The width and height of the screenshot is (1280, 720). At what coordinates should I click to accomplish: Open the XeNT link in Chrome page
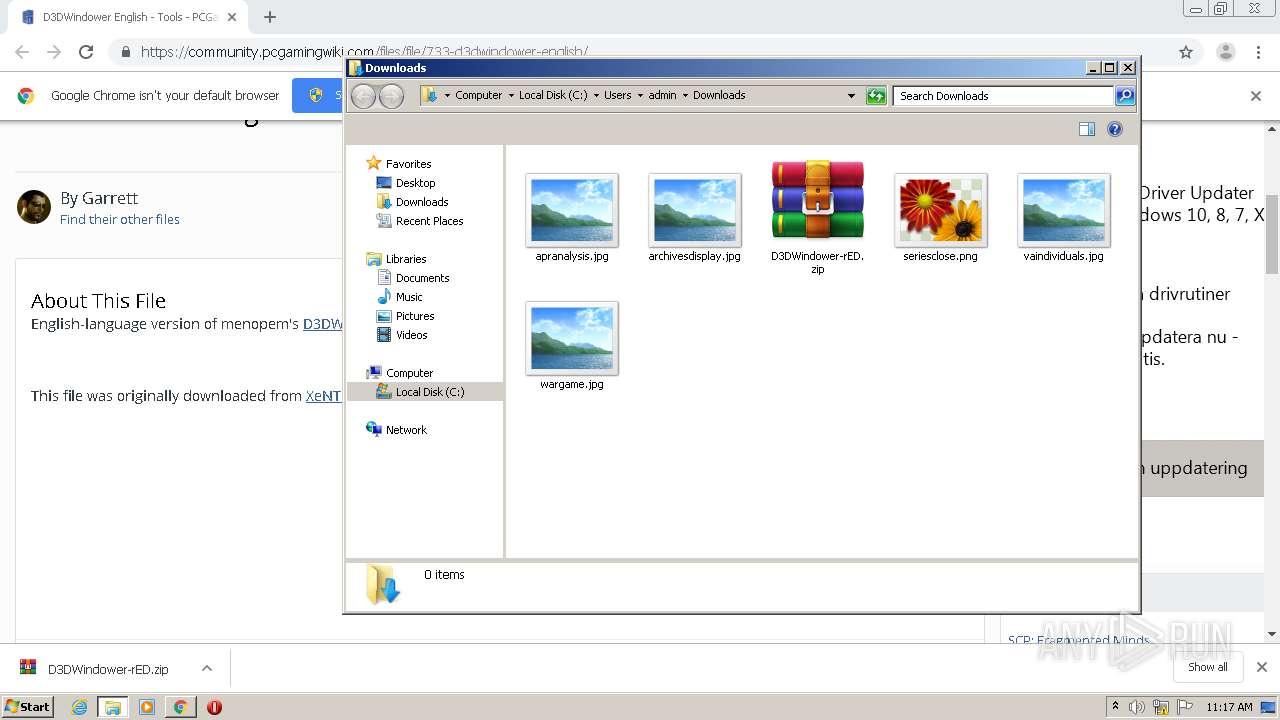point(323,396)
